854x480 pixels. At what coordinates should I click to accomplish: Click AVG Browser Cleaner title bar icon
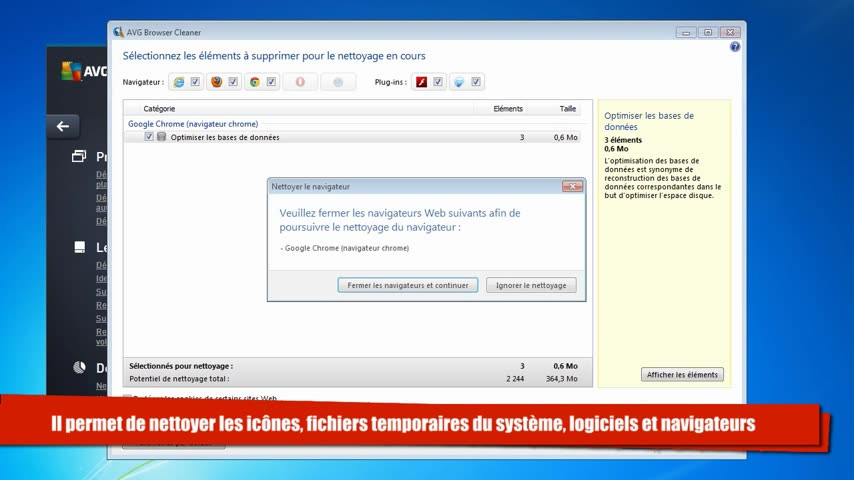click(118, 32)
